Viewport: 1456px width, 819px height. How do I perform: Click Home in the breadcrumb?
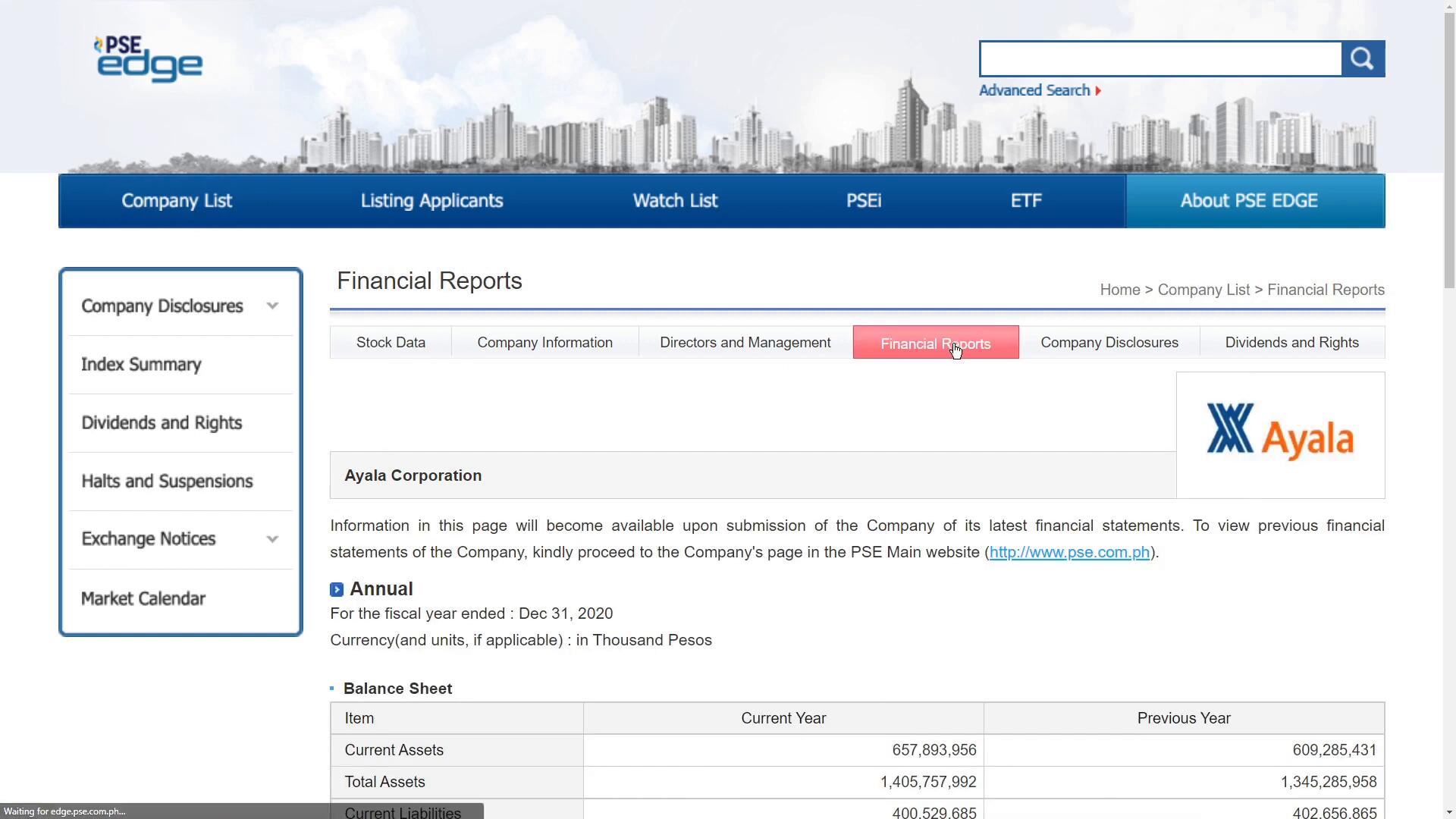1120,290
